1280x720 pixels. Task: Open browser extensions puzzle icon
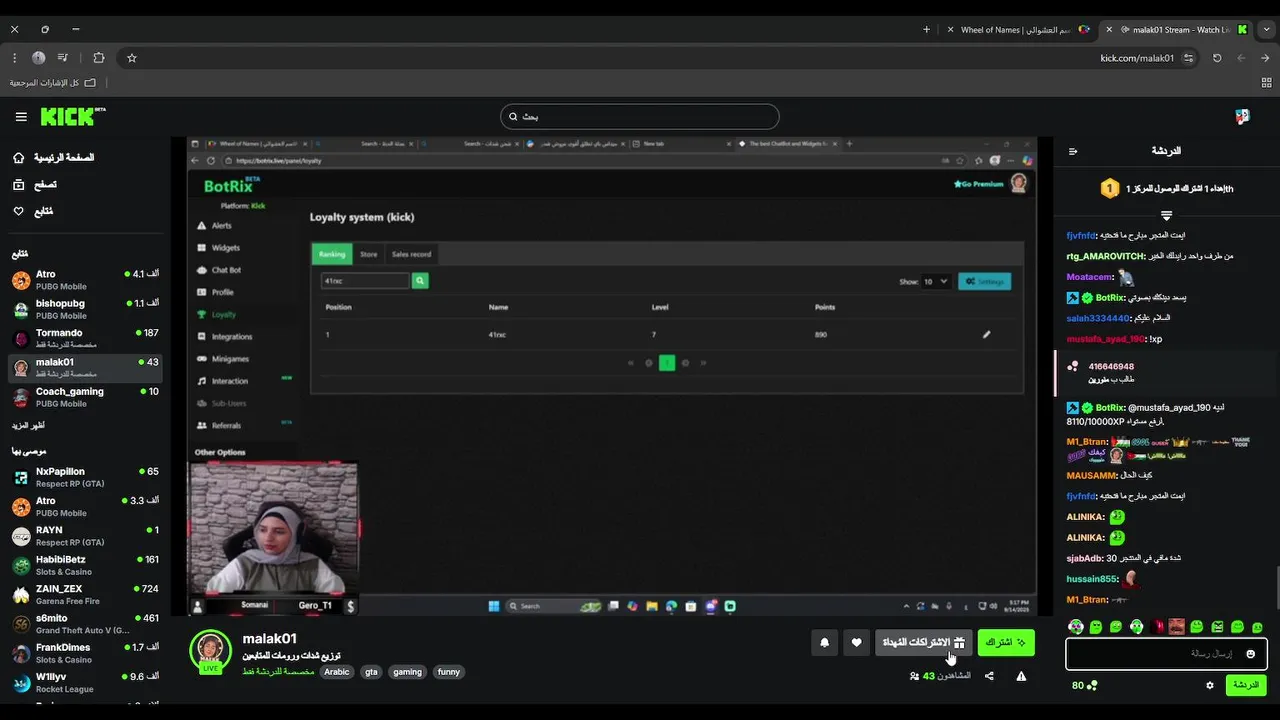pos(98,58)
